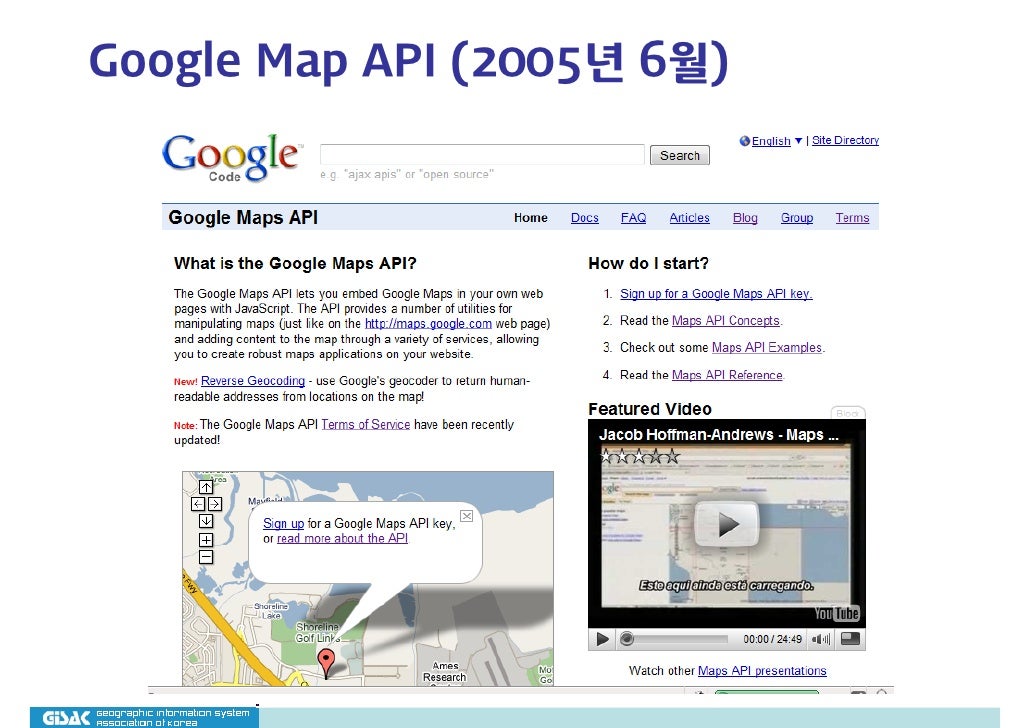Toggle fullscreen on the video player

pyautogui.click(x=850, y=638)
